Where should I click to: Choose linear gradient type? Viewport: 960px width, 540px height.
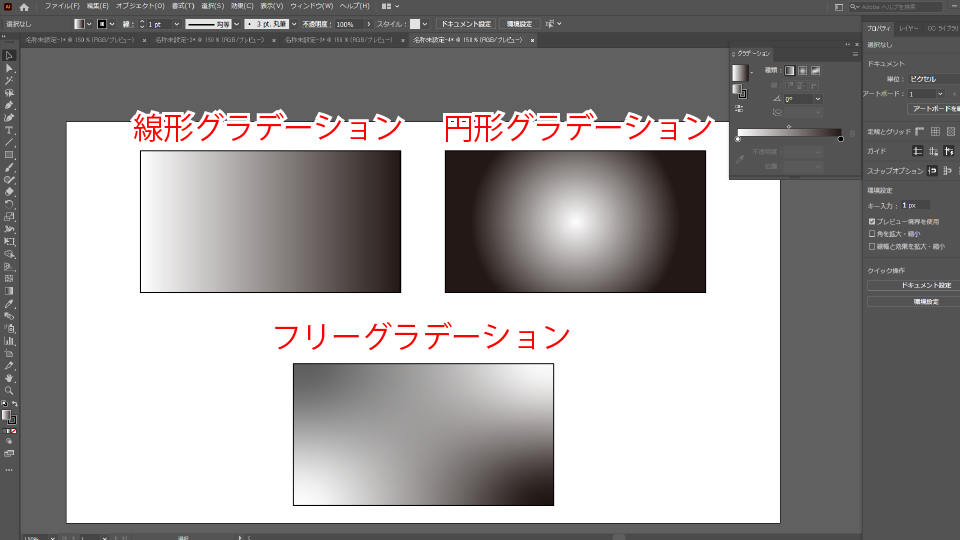pos(790,70)
